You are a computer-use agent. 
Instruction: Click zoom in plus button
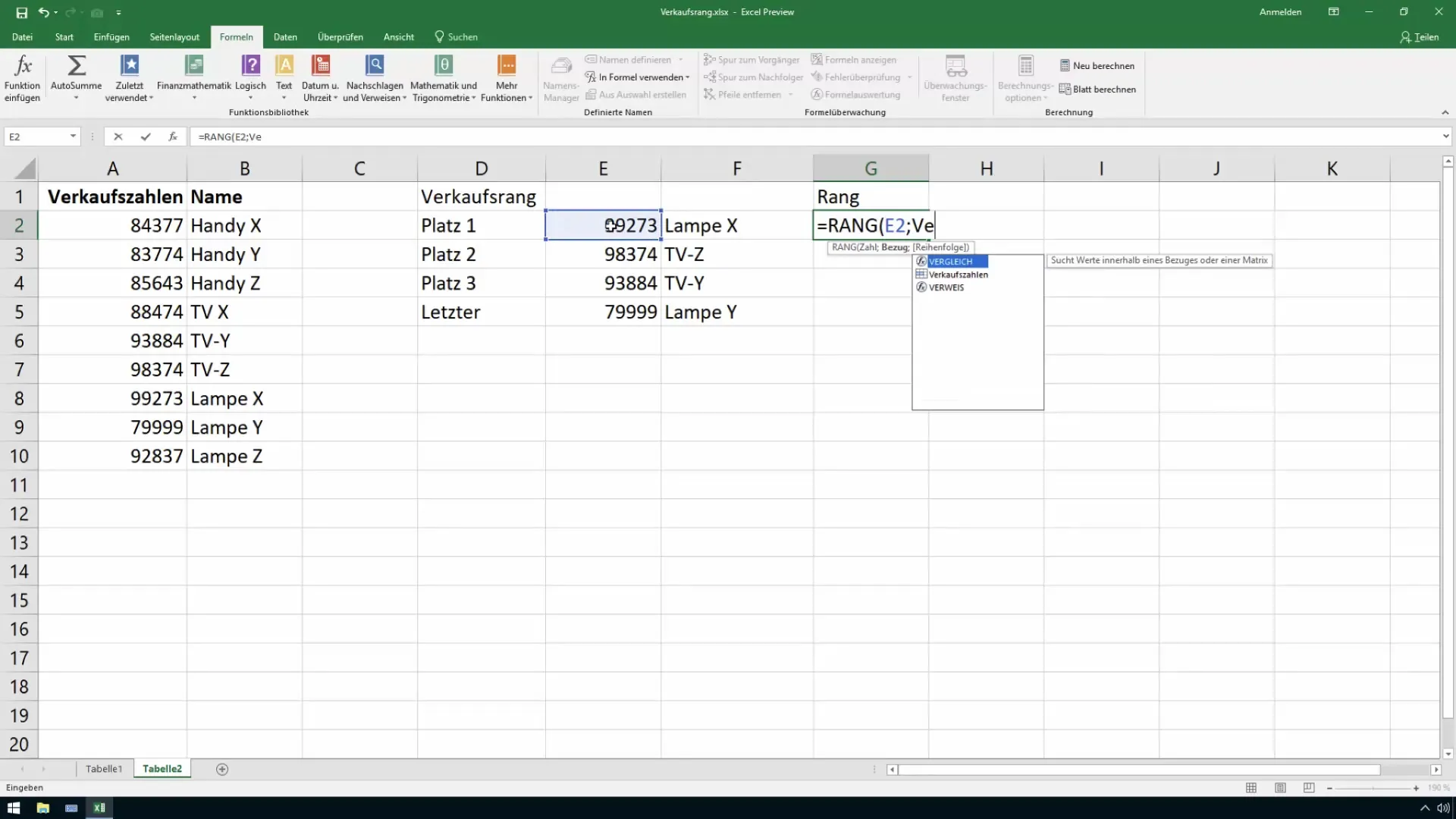coord(1416,789)
